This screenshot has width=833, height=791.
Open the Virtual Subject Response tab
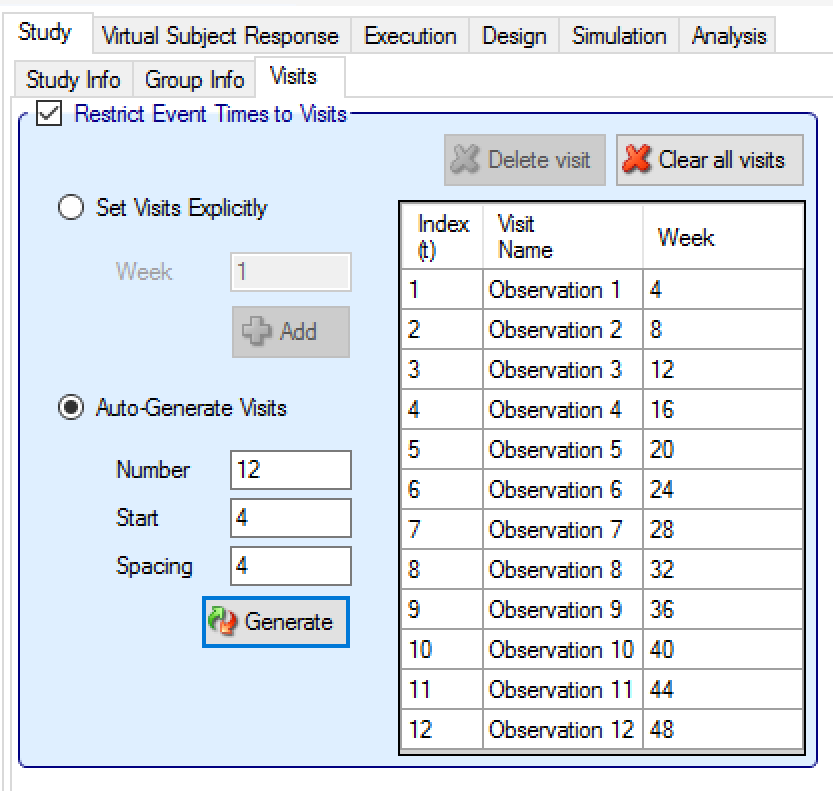coord(220,36)
